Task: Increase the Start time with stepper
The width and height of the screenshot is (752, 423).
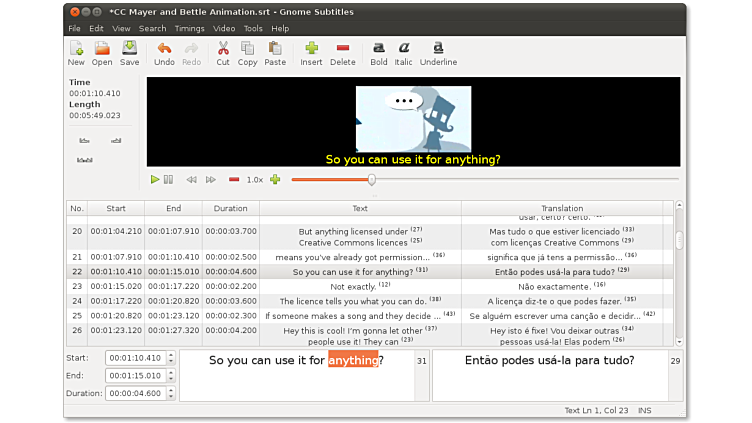Action: pyautogui.click(x=171, y=354)
